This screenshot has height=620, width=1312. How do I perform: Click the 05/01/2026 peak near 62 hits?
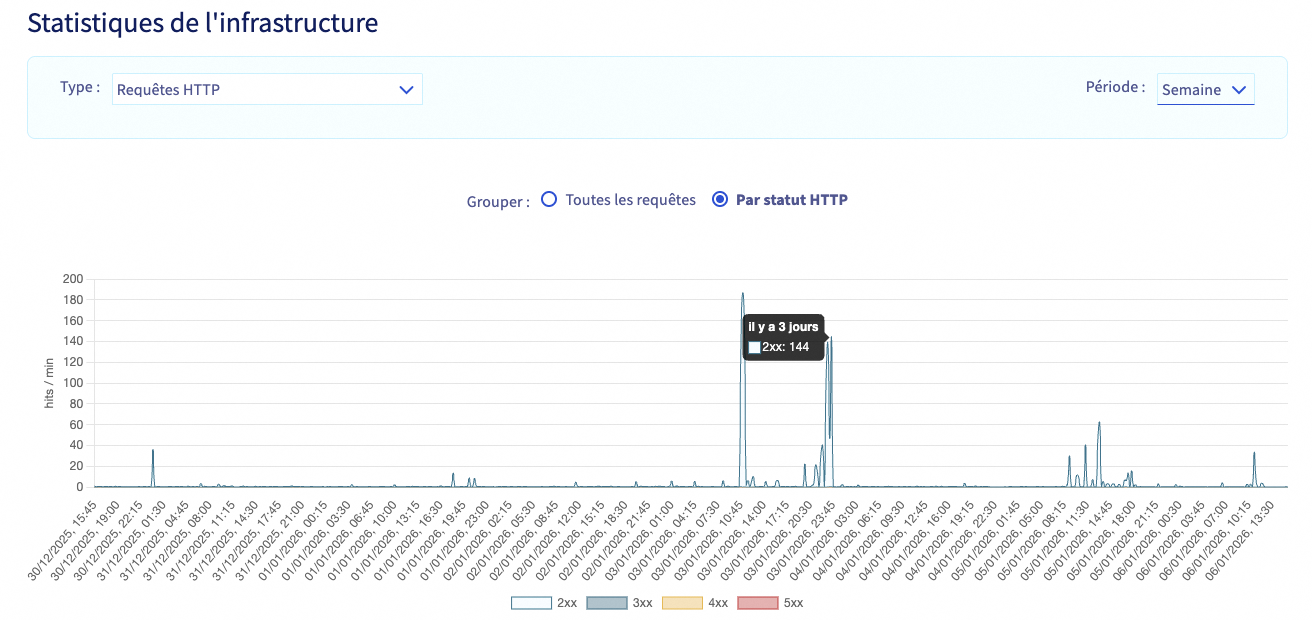[1099, 423]
